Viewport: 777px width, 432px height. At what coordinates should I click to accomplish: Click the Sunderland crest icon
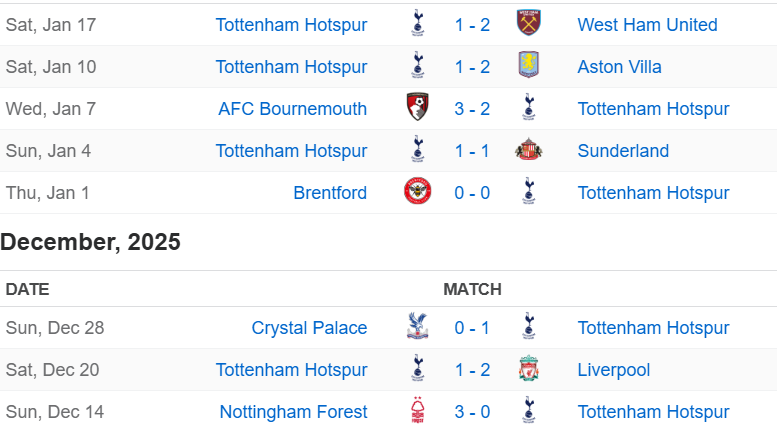529,149
